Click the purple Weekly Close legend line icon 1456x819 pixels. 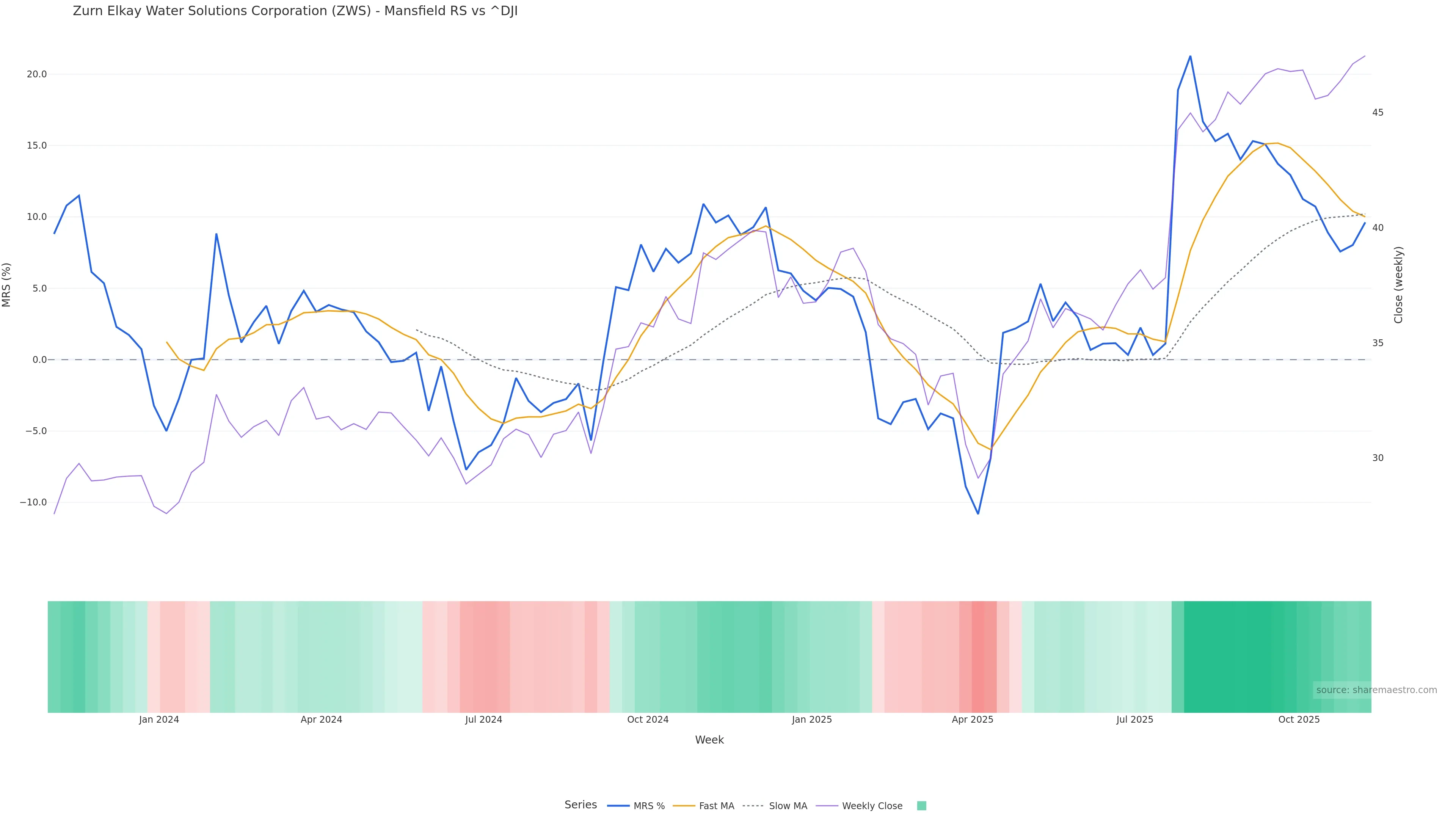point(827,806)
